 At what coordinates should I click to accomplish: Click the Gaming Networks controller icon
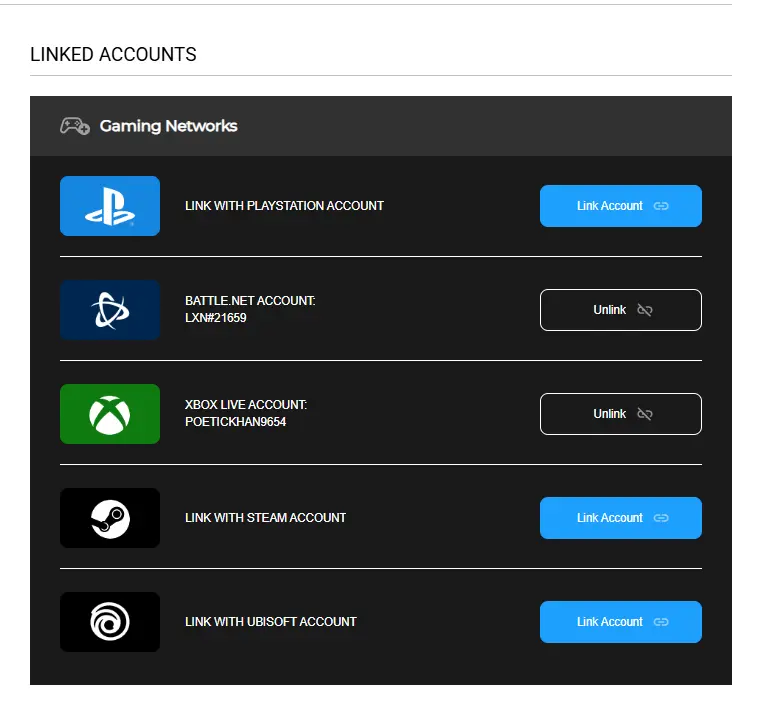[x=75, y=126]
